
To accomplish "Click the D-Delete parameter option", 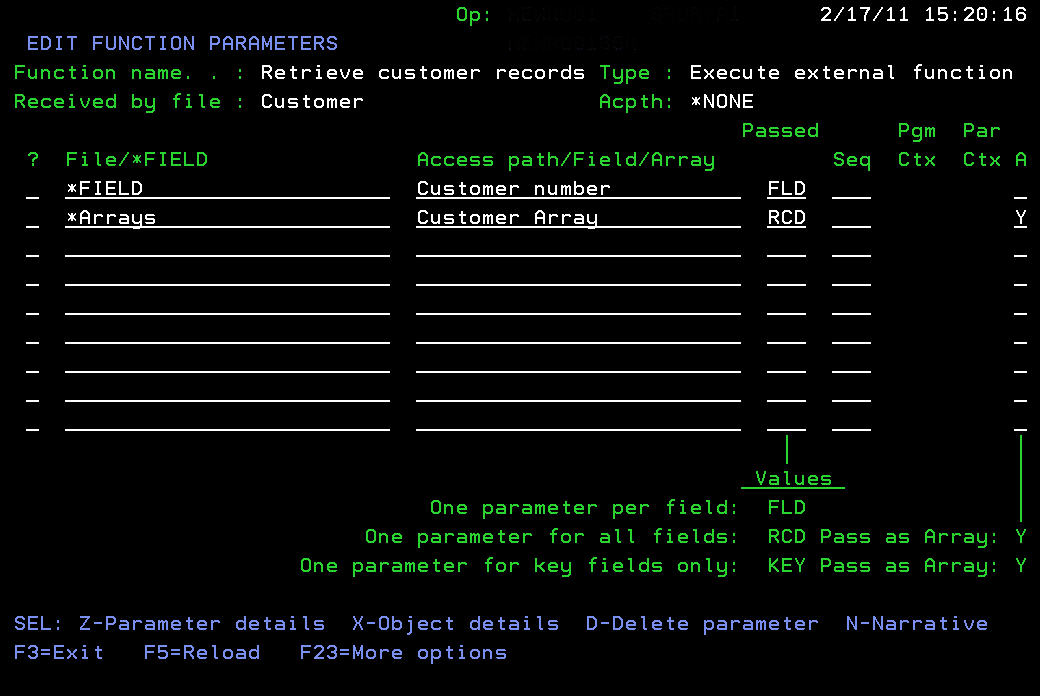I will [x=701, y=623].
